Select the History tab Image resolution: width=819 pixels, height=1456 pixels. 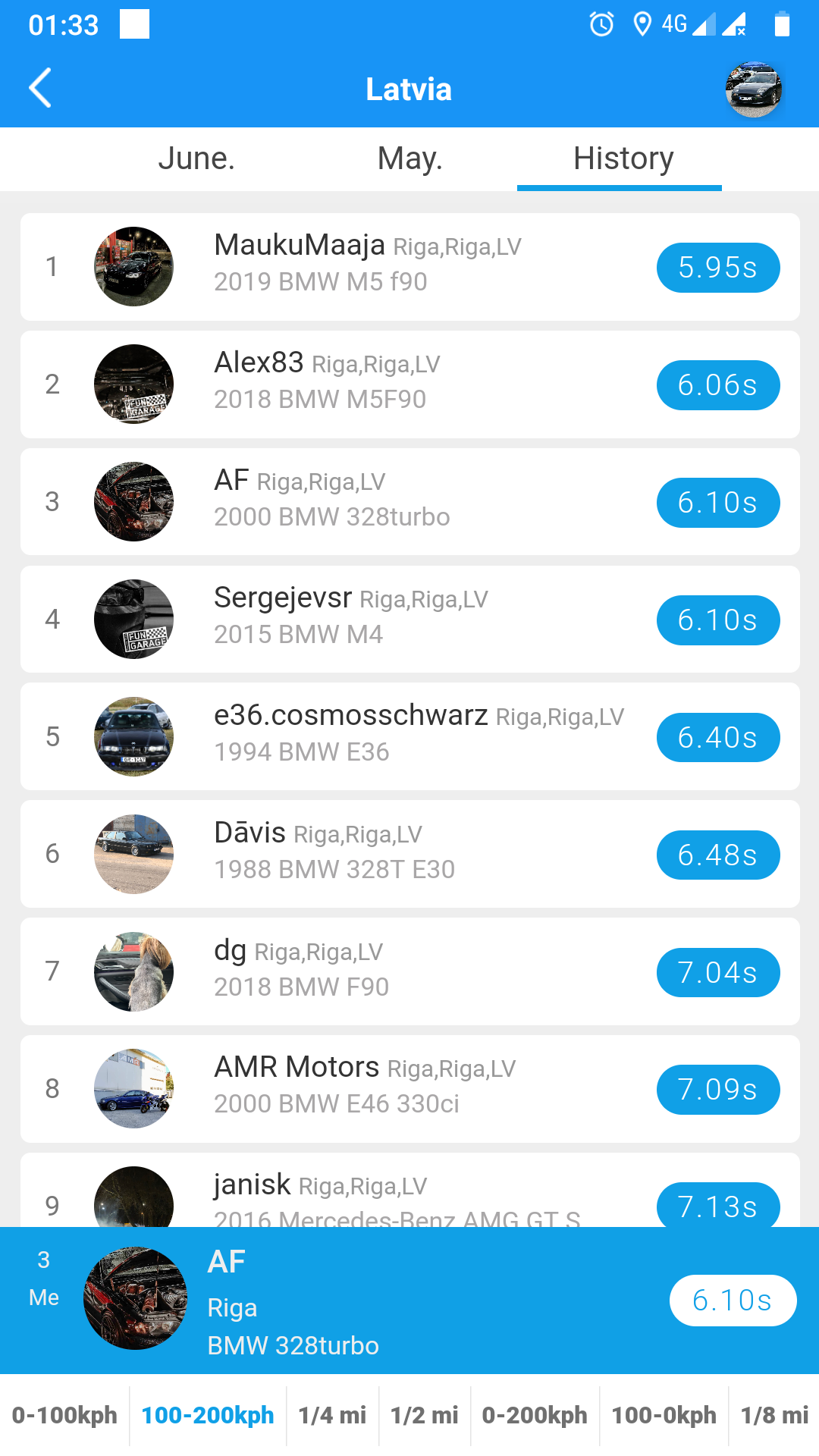coord(623,158)
